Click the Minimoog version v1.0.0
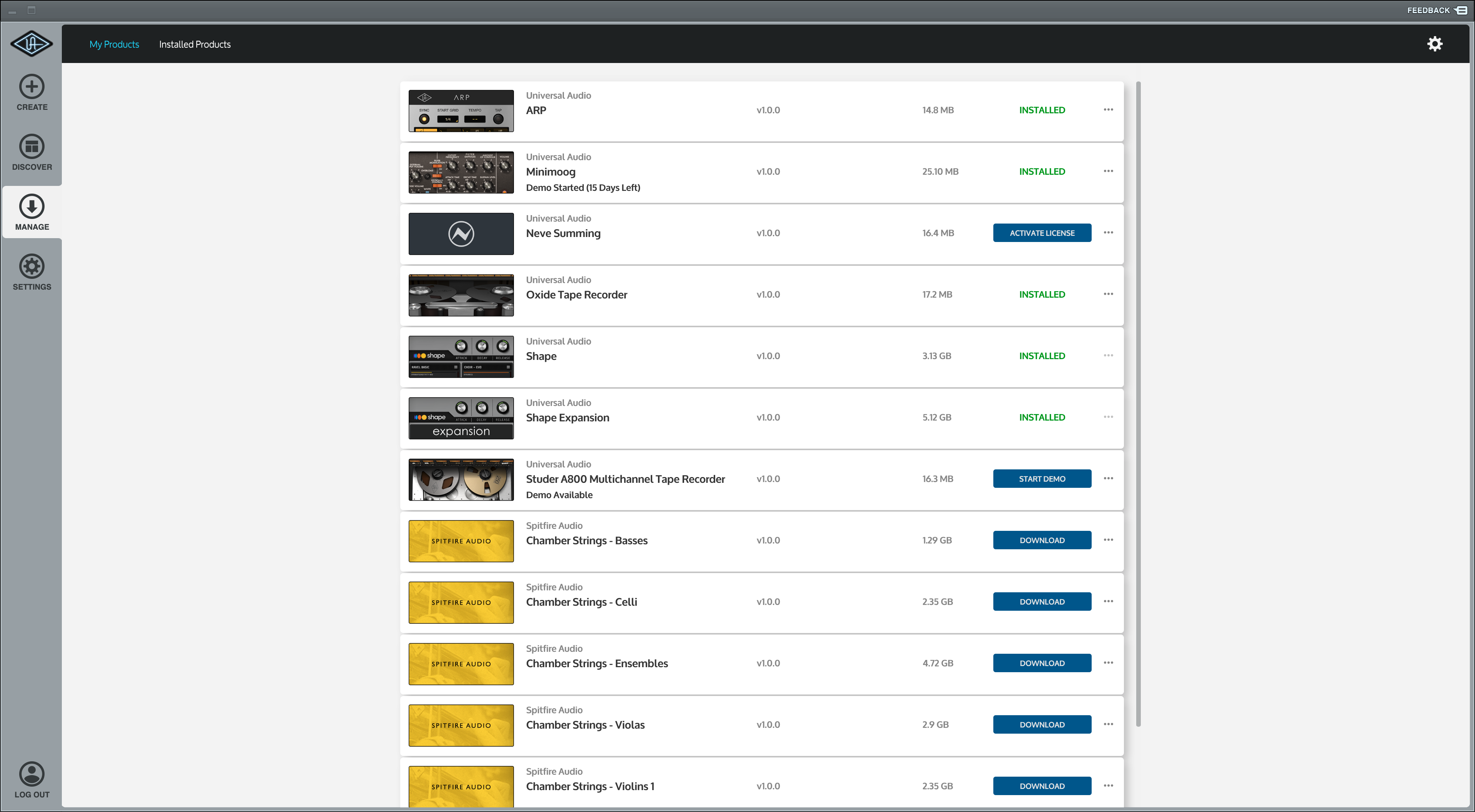 768,171
